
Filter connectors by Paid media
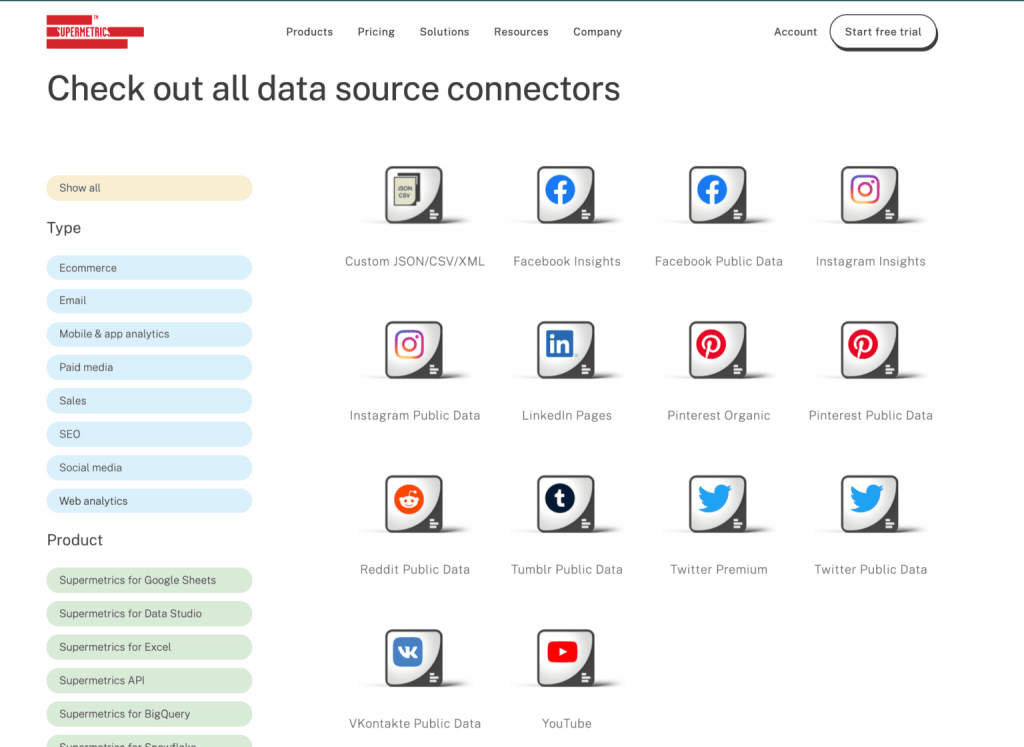coord(150,367)
